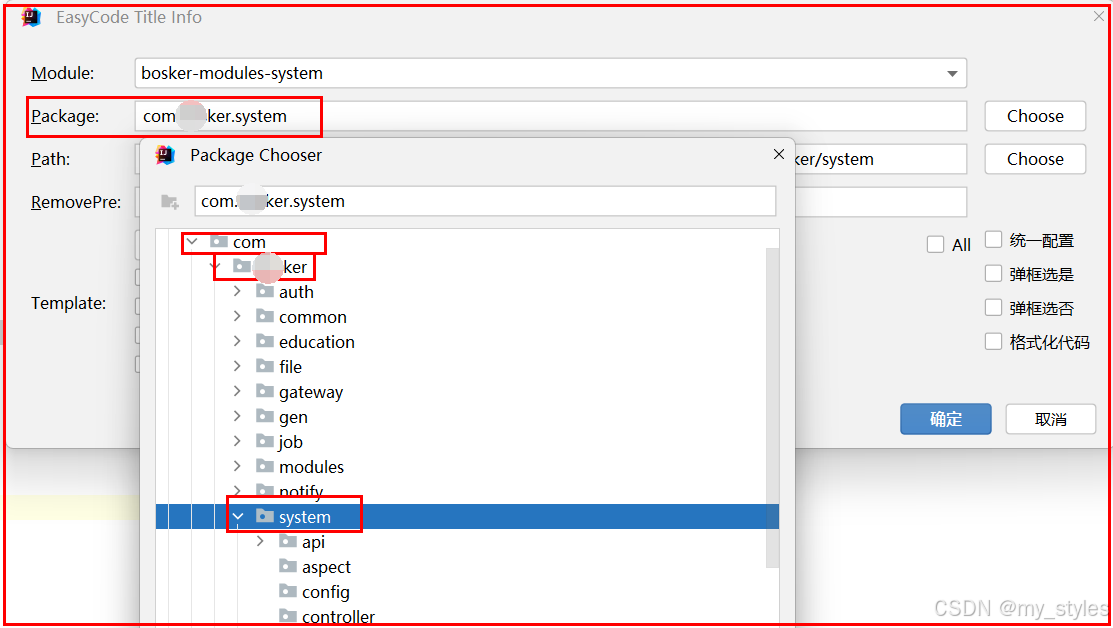Click the job folder icon
The image size is (1113, 628).
[263, 441]
